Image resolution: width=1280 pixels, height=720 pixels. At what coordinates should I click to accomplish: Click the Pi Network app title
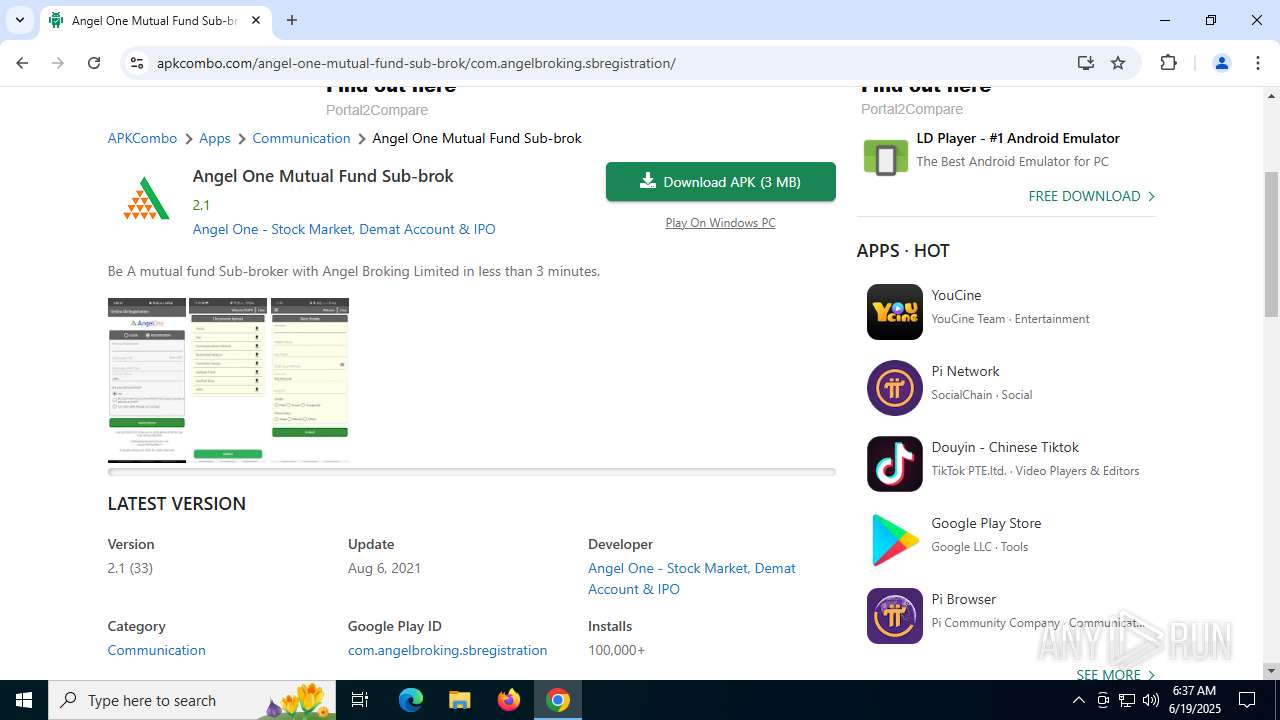[x=965, y=371]
